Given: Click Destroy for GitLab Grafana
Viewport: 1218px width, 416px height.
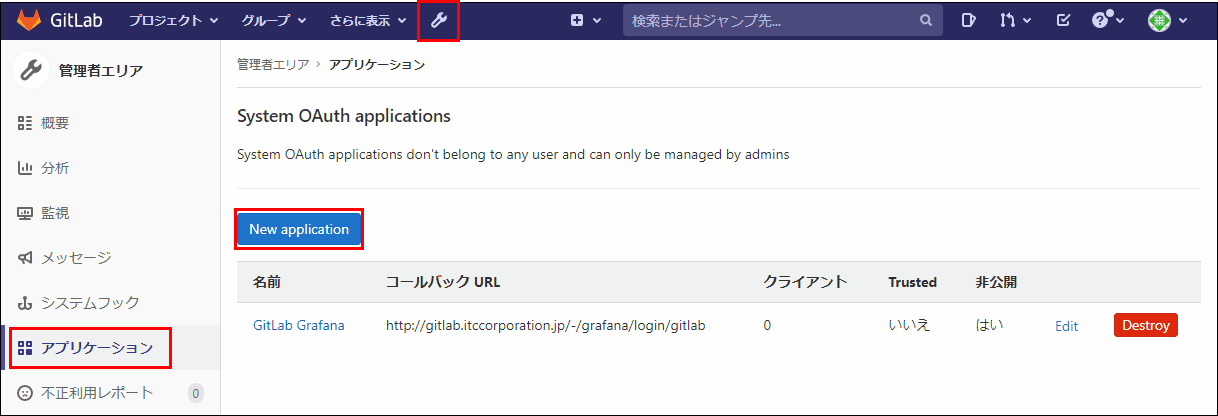Looking at the screenshot, I should point(1146,325).
